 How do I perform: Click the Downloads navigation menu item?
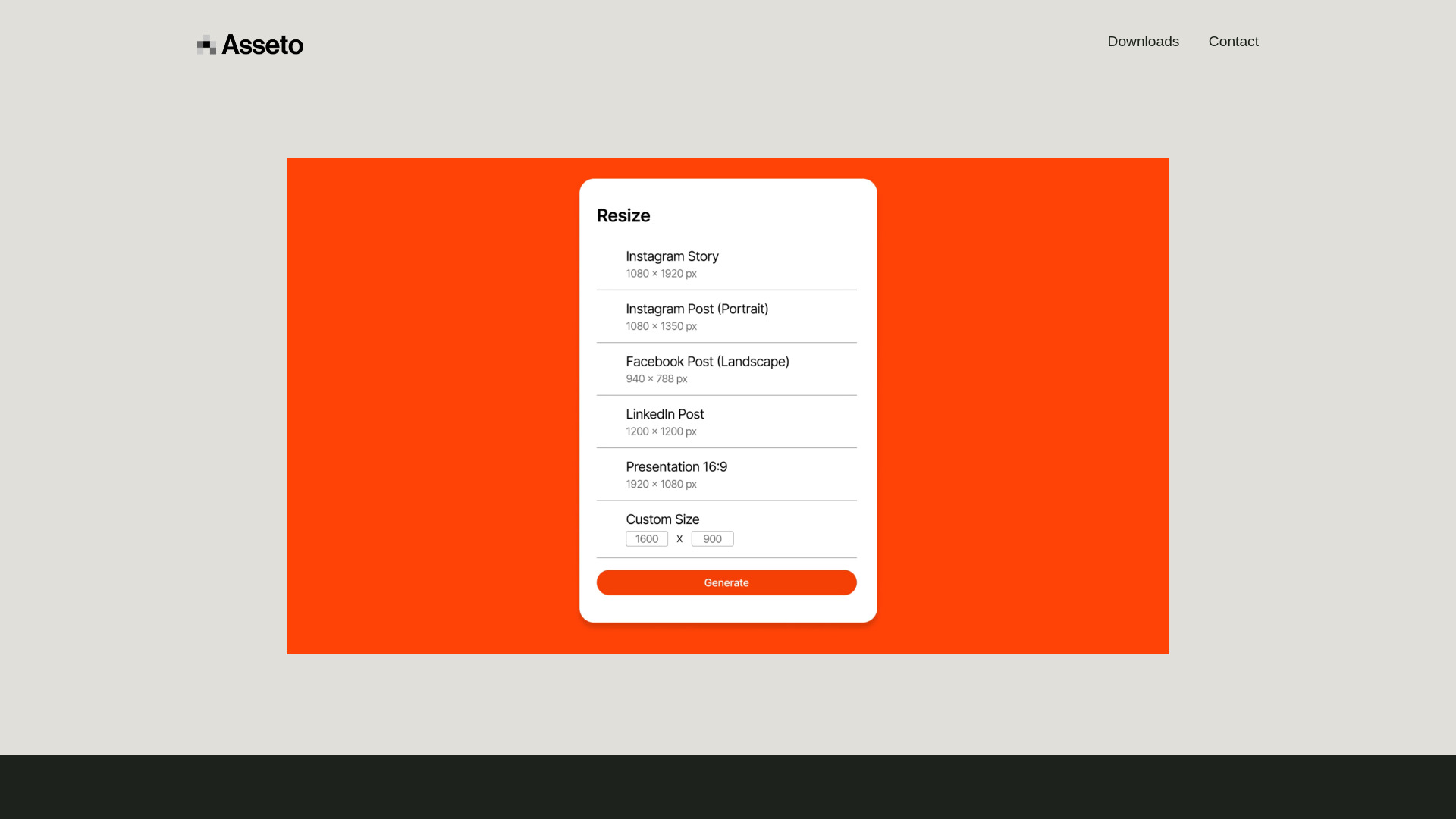coord(1143,41)
